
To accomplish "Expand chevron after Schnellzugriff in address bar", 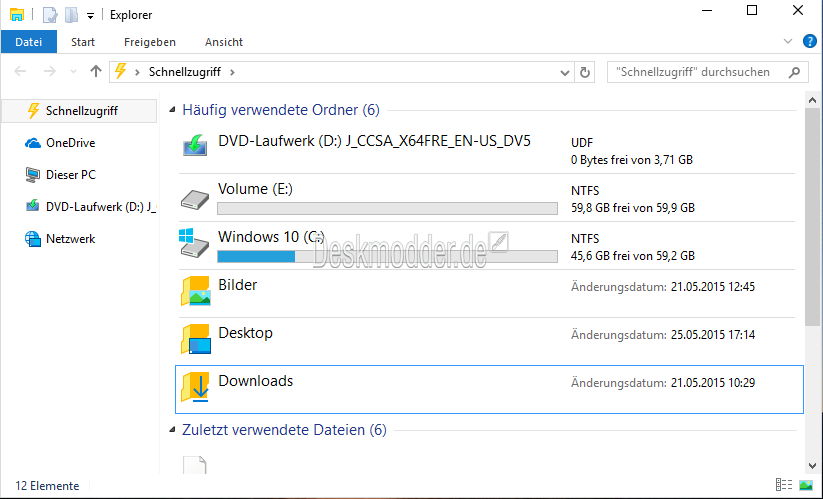I will pos(232,72).
